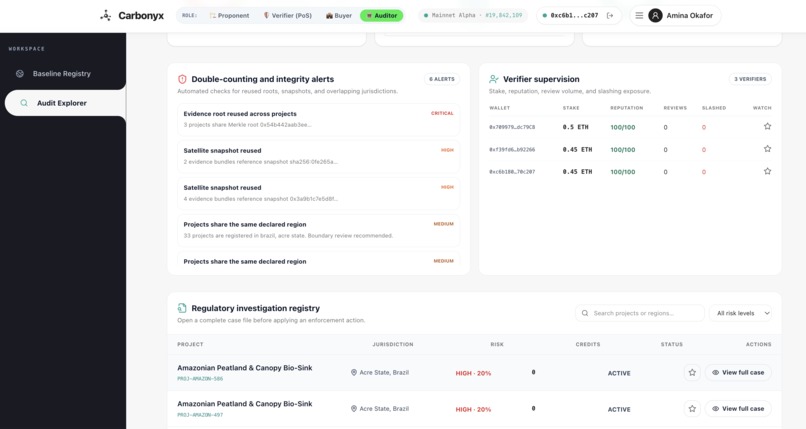Click the 0.5 ETH stake value
Screen dimensions: 806x429
[x=575, y=127]
